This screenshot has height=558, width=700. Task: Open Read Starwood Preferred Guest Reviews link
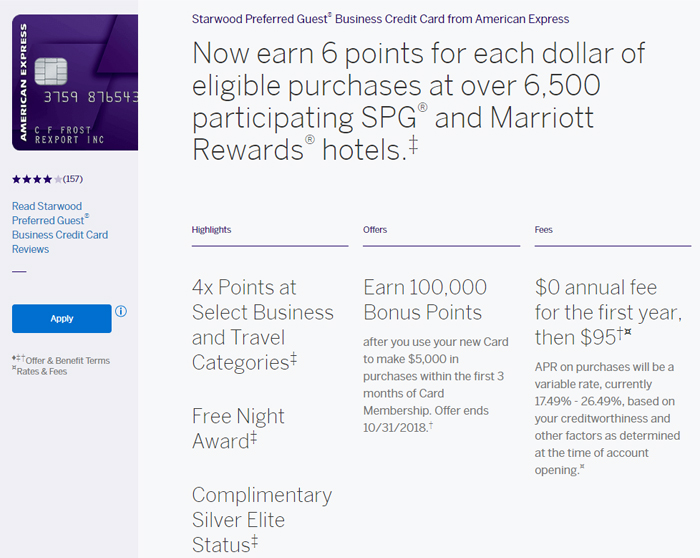[x=60, y=227]
